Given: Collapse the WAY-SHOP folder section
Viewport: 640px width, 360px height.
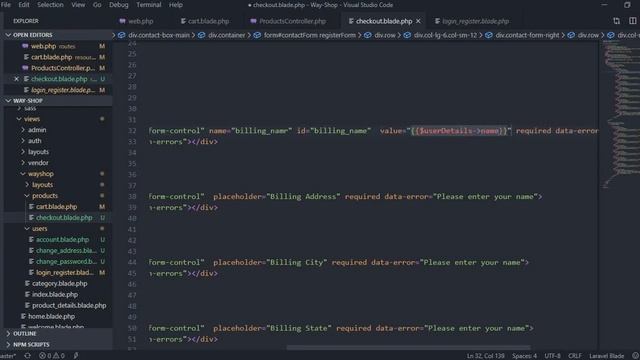Looking at the screenshot, I should [57, 101].
